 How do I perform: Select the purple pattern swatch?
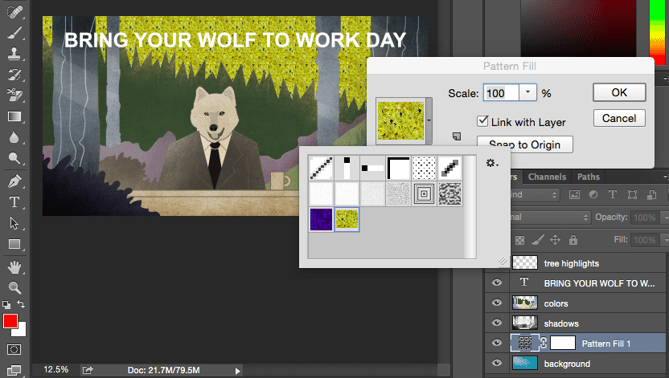[321, 219]
